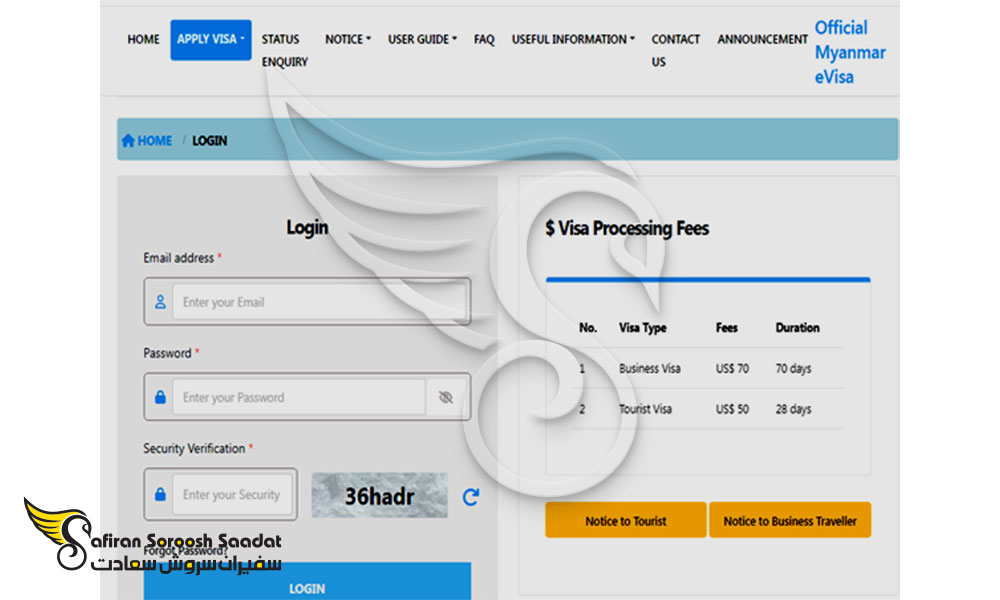This screenshot has width=1000, height=600.
Task: View the 36hadr captcha image
Action: (380, 496)
